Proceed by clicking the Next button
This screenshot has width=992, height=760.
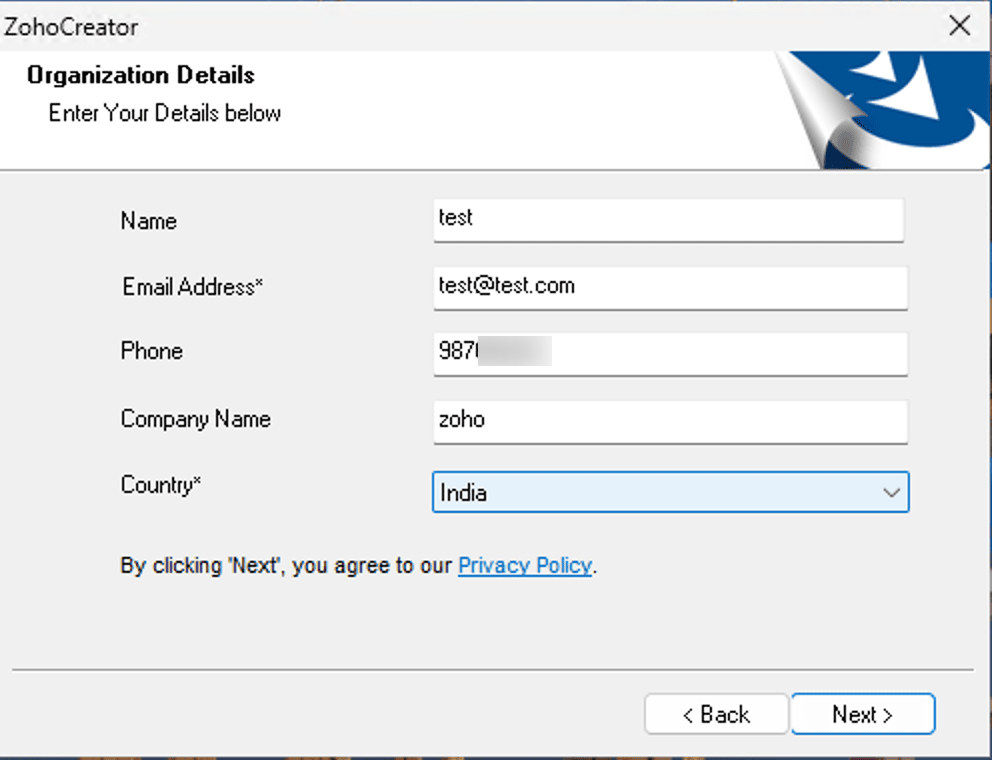pos(862,714)
